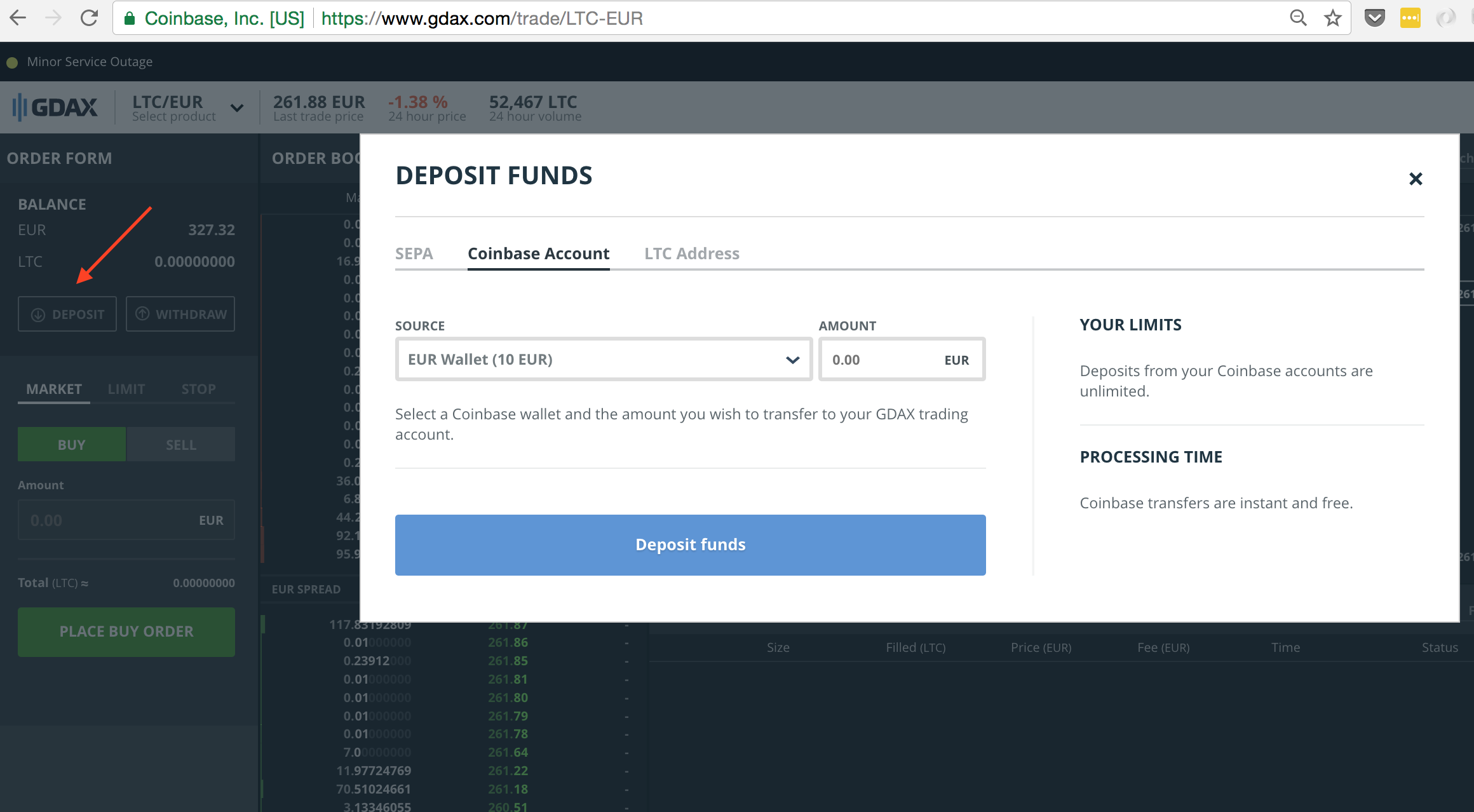Click the green secure lock icon
This screenshot has height=812, width=1474.
(130, 18)
